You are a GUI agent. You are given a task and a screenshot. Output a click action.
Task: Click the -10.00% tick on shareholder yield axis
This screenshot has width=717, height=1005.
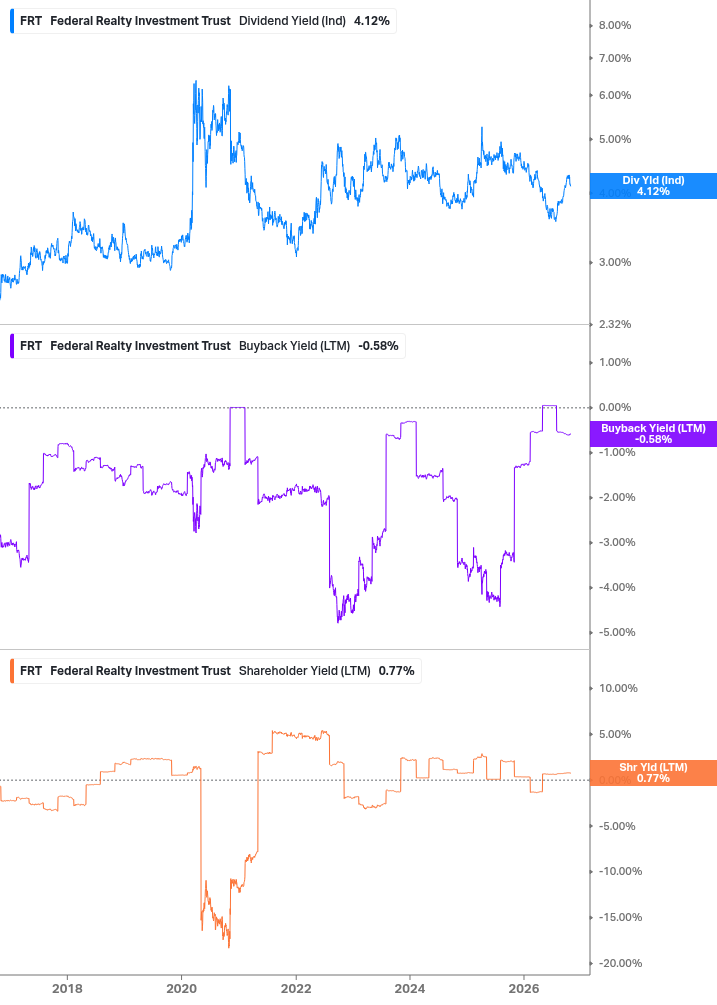pyautogui.click(x=620, y=871)
